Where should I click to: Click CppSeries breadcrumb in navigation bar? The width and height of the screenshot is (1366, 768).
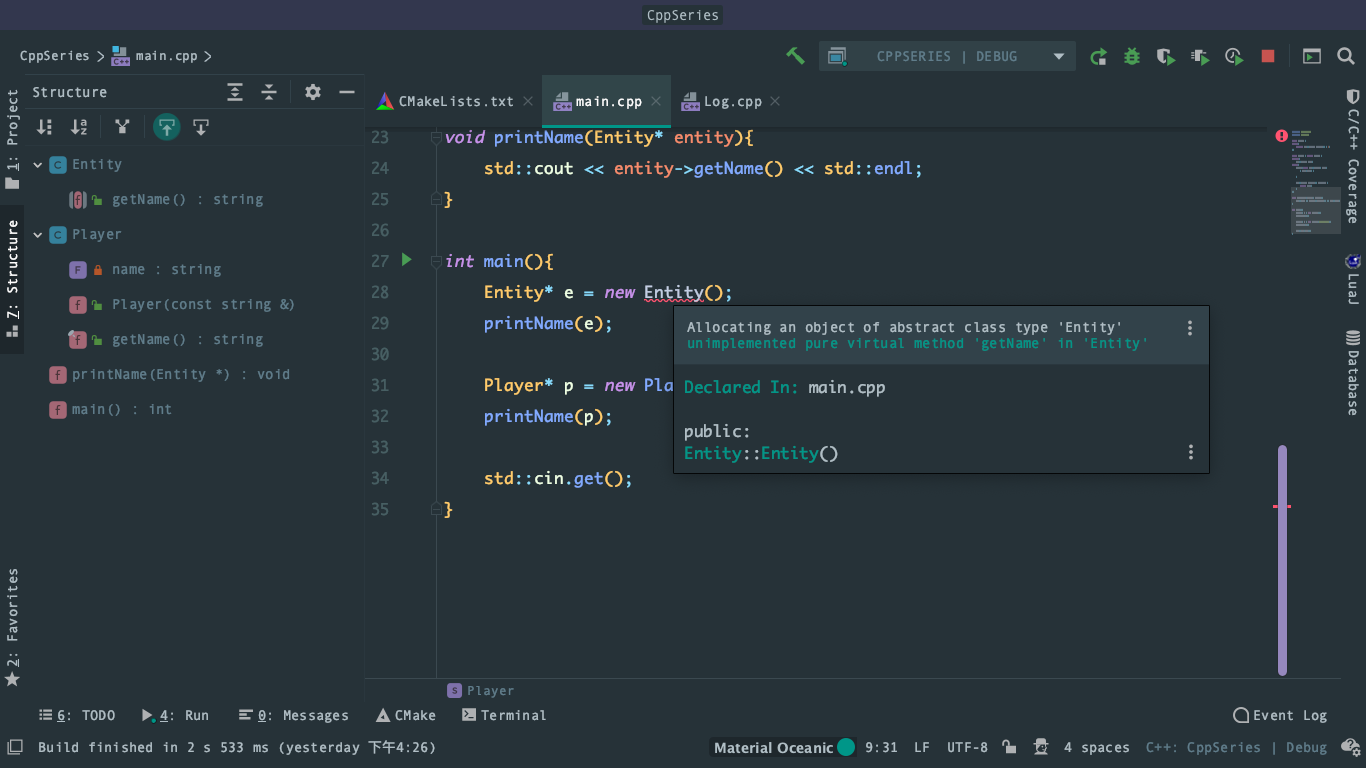pos(54,56)
